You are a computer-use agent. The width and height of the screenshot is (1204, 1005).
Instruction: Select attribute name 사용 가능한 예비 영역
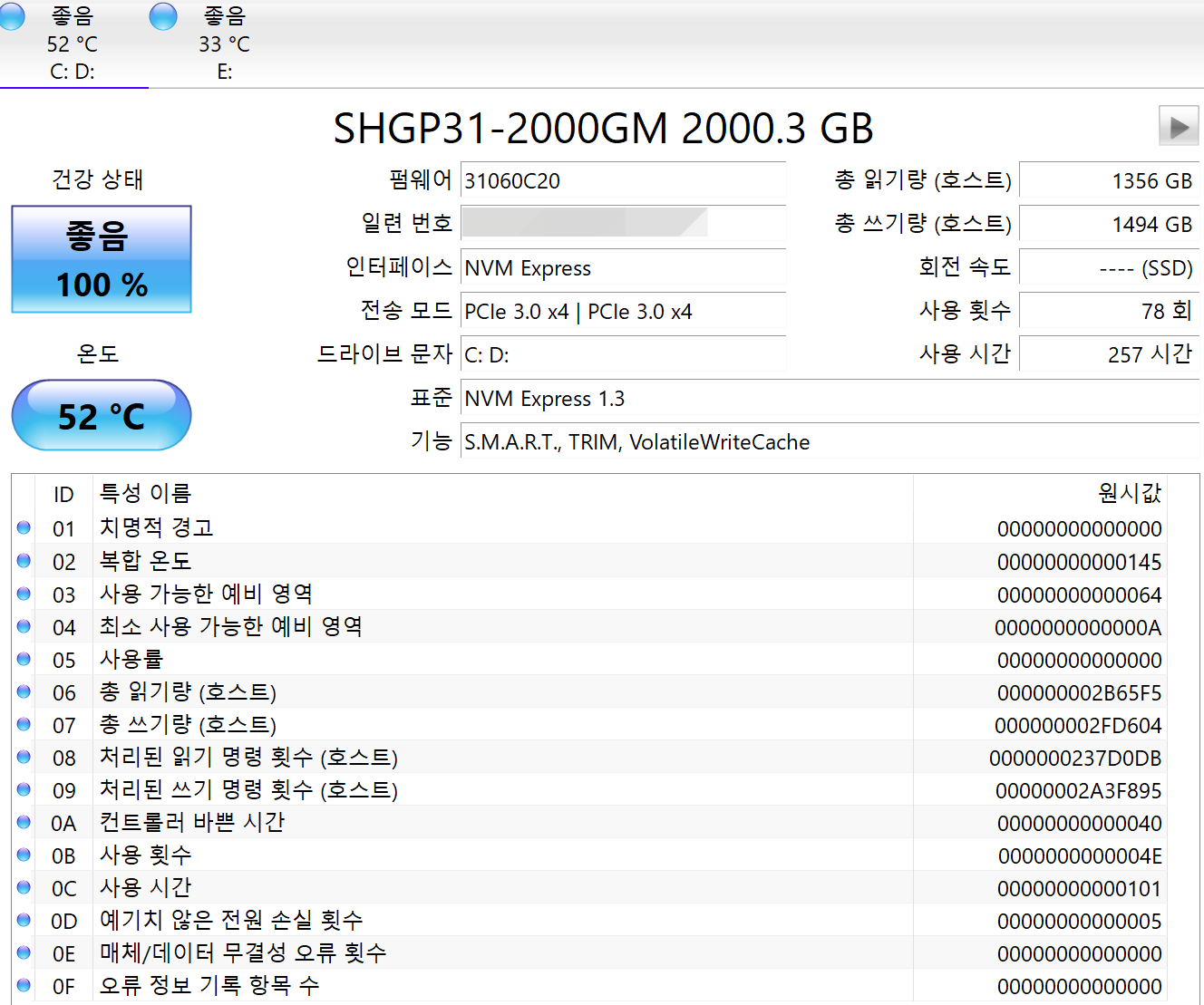coord(206,594)
